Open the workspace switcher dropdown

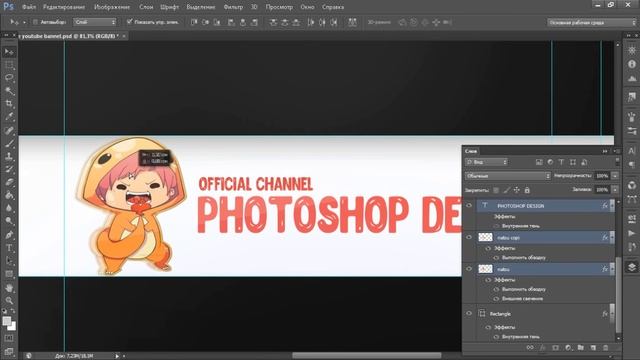(591, 22)
